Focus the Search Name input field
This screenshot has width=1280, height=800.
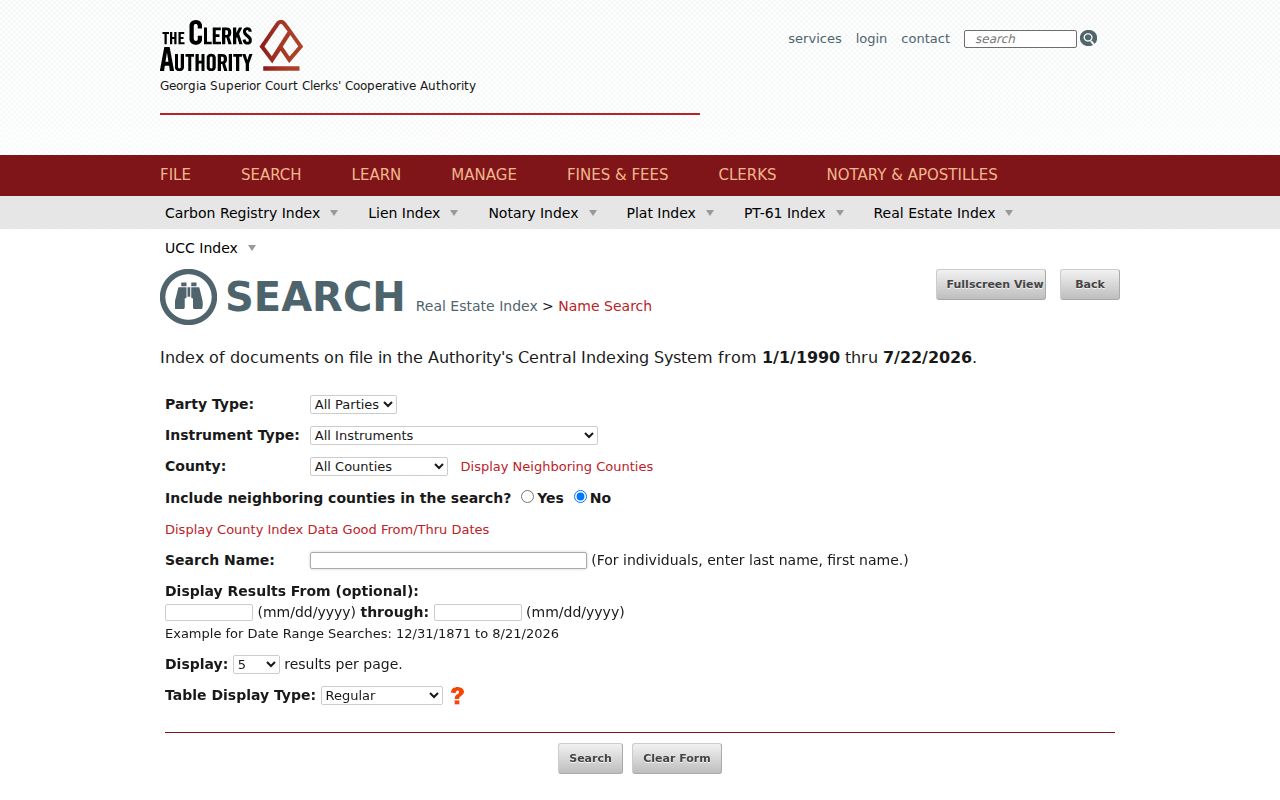click(x=448, y=560)
